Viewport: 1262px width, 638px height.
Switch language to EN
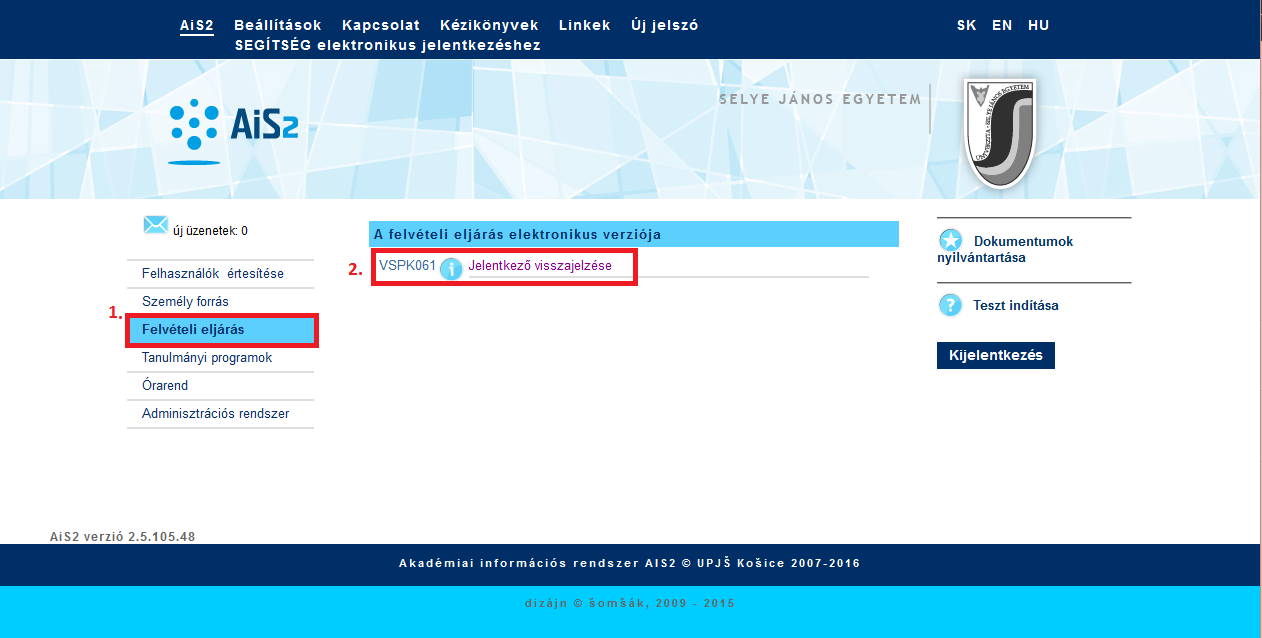tap(1002, 26)
